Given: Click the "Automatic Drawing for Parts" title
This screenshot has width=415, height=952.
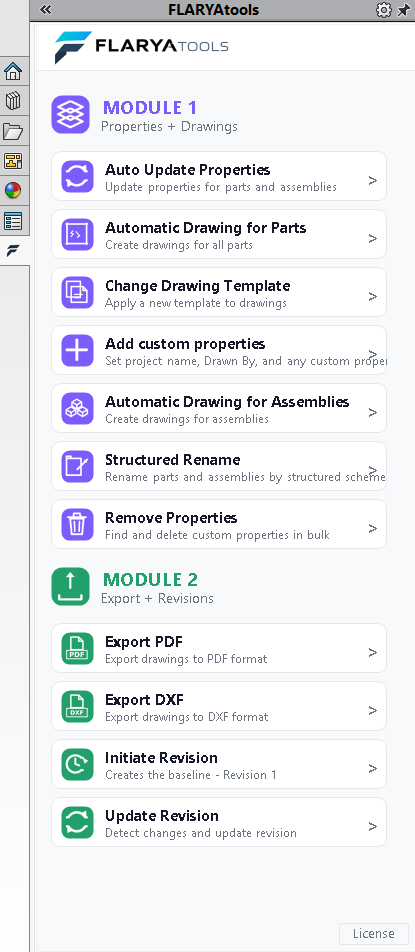Looking at the screenshot, I should [x=206, y=228].
